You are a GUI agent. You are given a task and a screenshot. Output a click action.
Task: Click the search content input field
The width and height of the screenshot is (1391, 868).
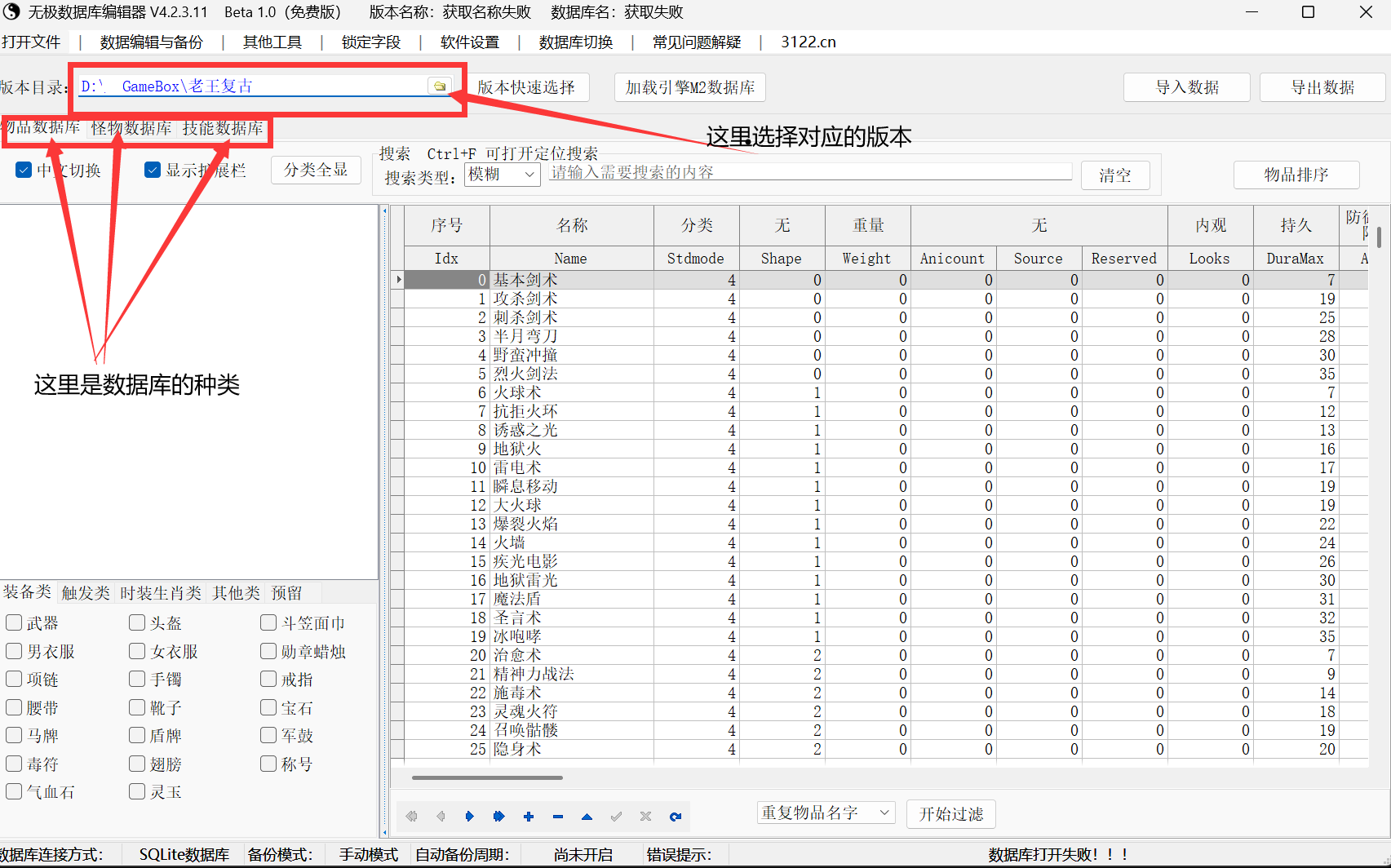coord(809,172)
